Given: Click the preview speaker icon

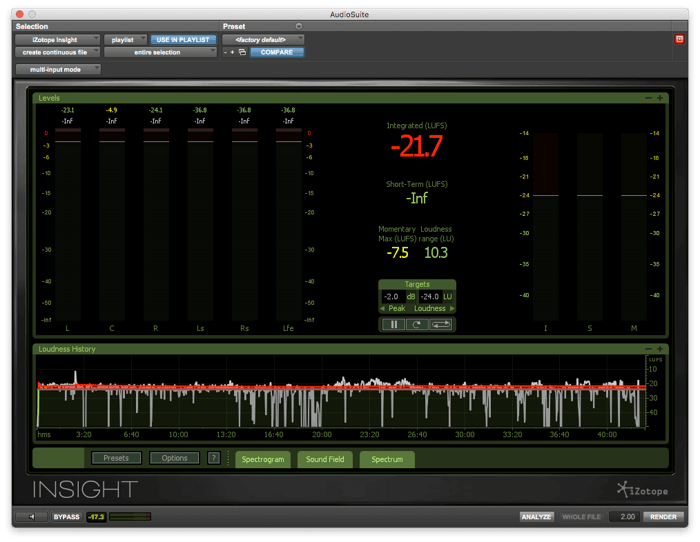Looking at the screenshot, I should pyautogui.click(x=32, y=517).
